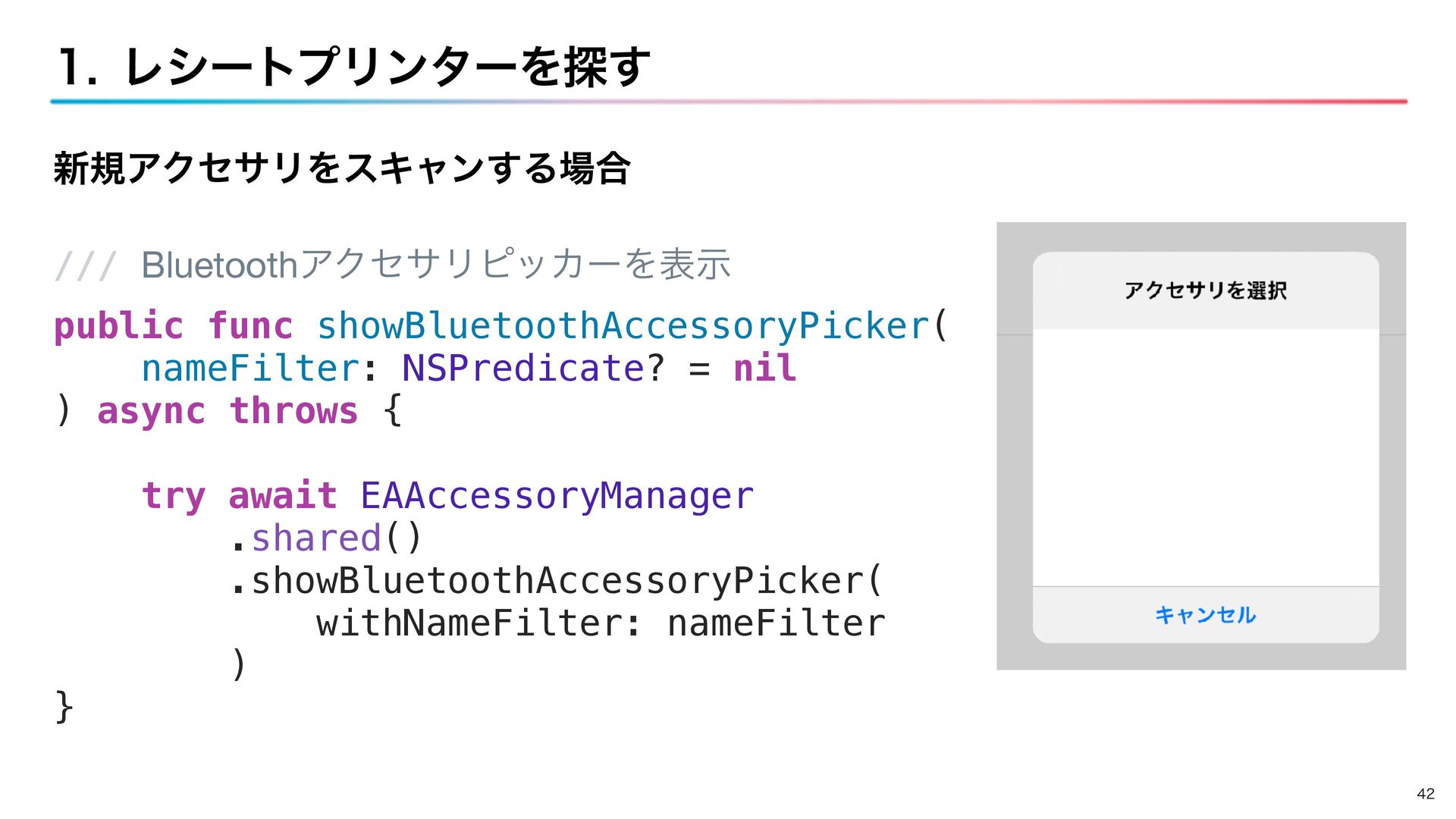Click the public keyword
Screen dimensions: 1456x819
coord(118,326)
